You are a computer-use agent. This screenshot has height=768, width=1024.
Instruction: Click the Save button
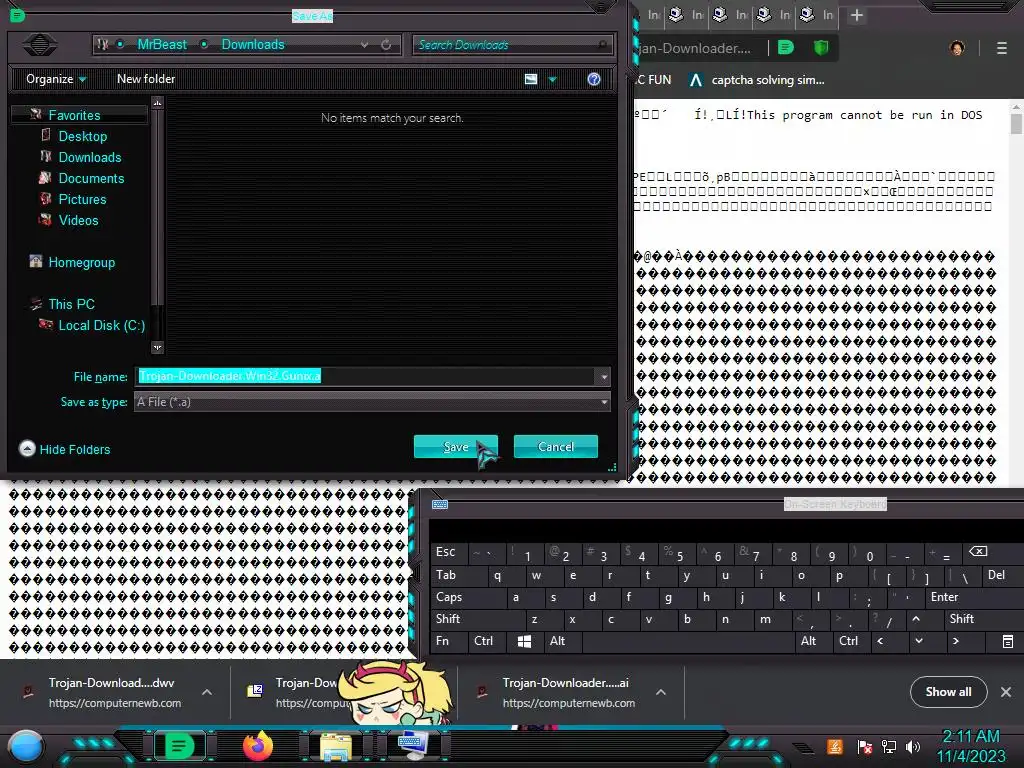pyautogui.click(x=456, y=447)
